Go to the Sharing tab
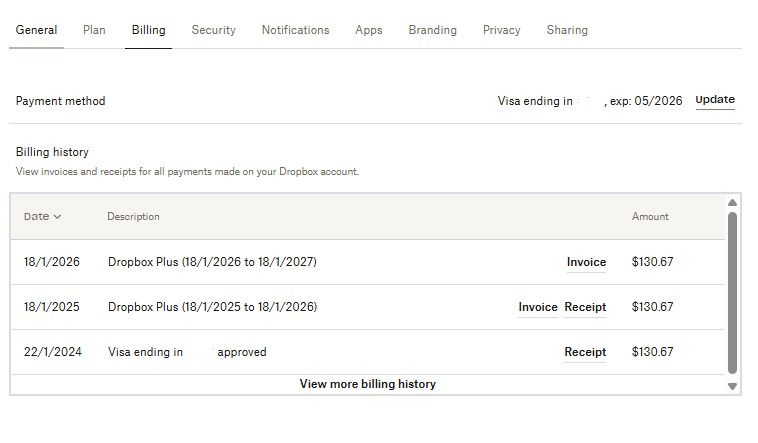 pos(567,30)
